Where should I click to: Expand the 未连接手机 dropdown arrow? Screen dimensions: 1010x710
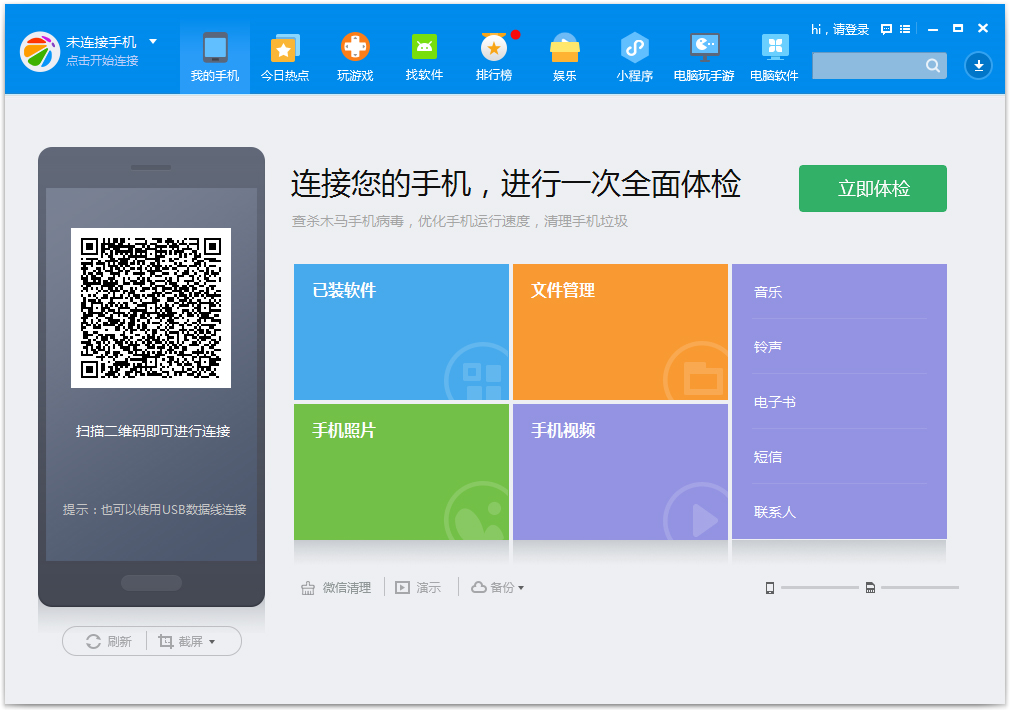[x=153, y=41]
